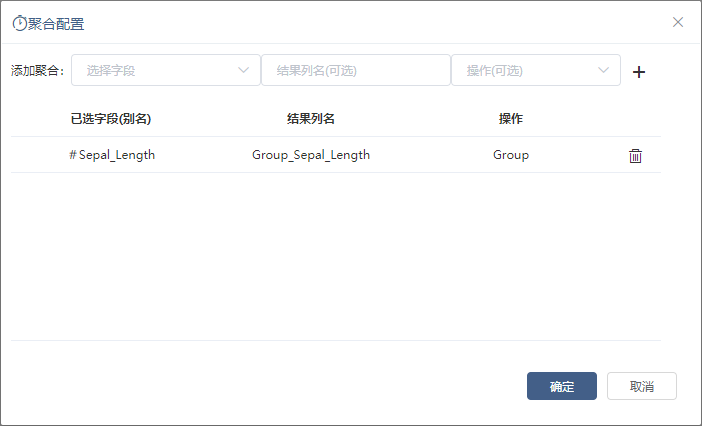Open the 选择字段 dropdown
Screen dimensions: 702x426
pyautogui.click(x=166, y=70)
